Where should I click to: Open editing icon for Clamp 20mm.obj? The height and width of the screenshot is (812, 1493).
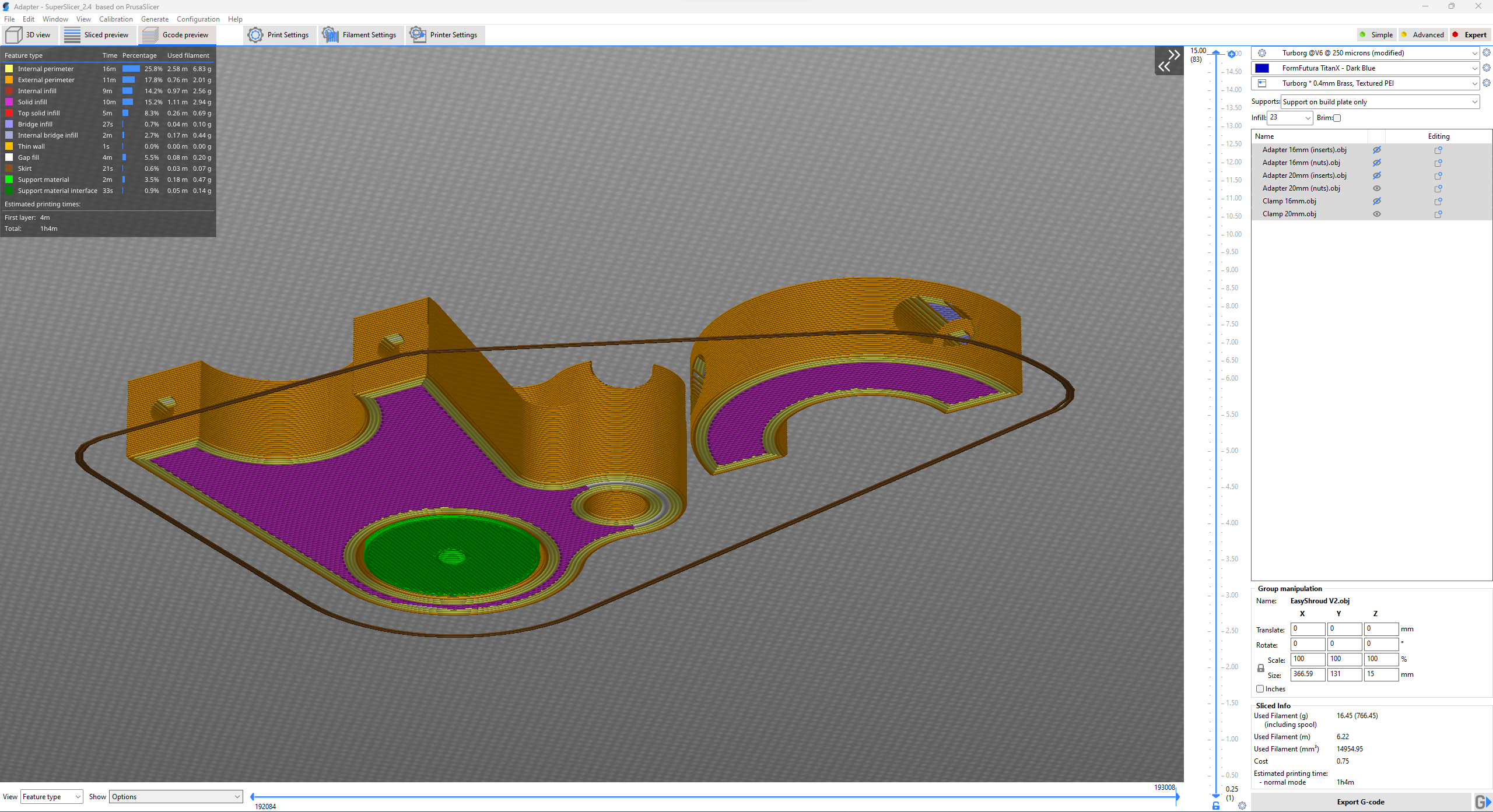click(1438, 214)
